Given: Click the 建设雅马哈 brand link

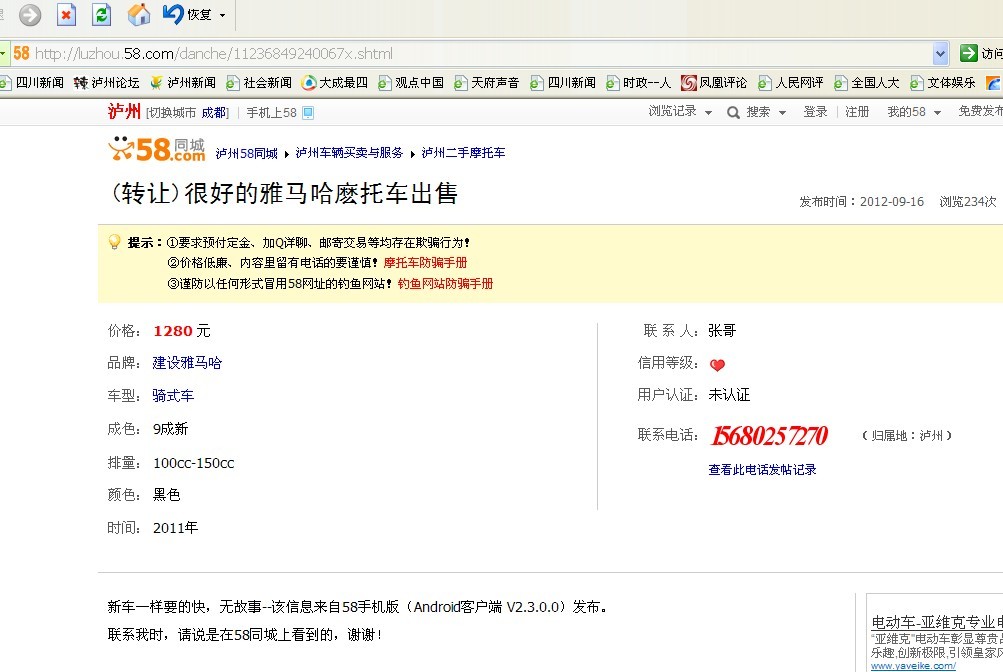Looking at the screenshot, I should click(x=187, y=363).
